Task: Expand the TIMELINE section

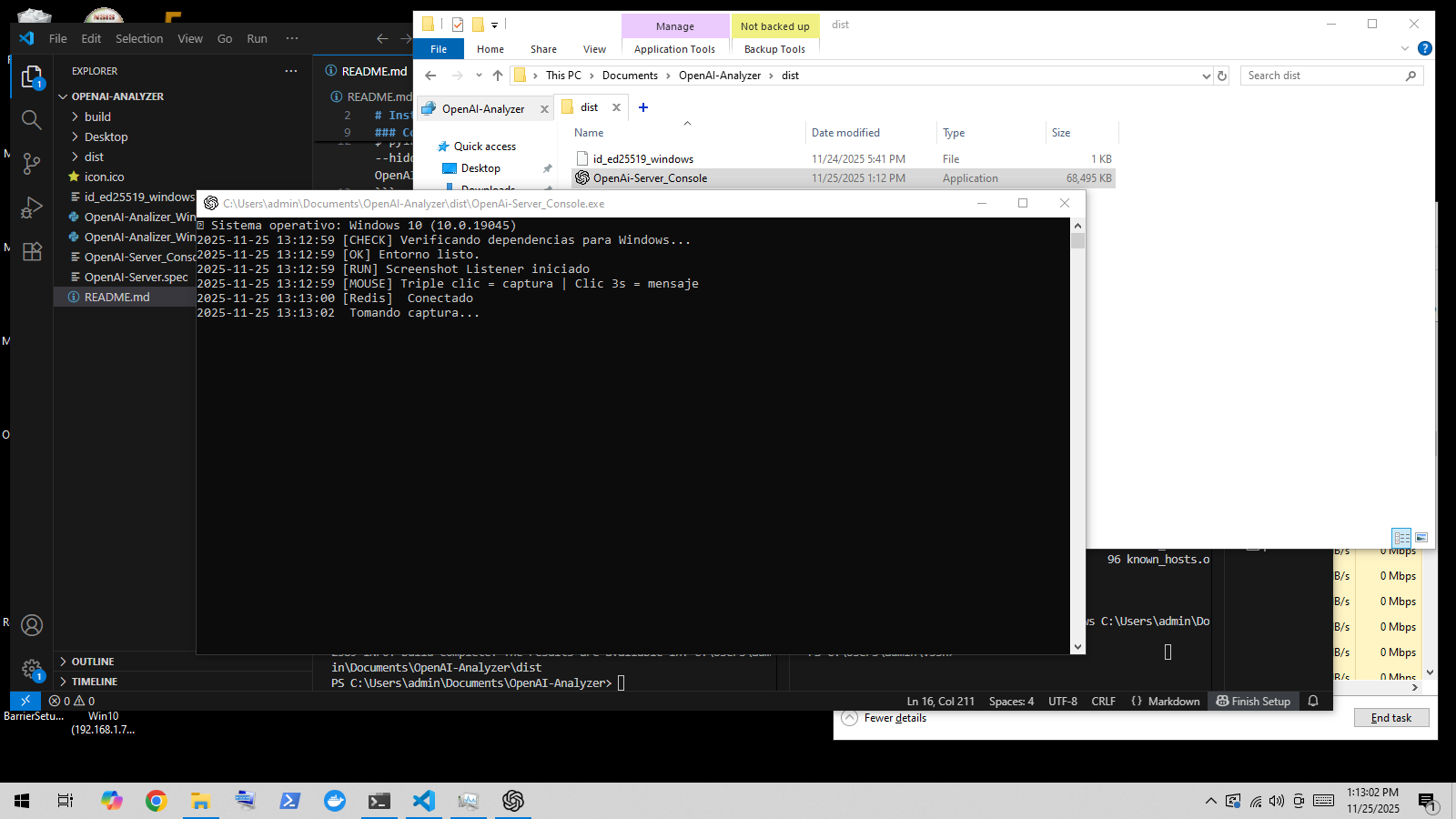Action: pyautogui.click(x=94, y=682)
